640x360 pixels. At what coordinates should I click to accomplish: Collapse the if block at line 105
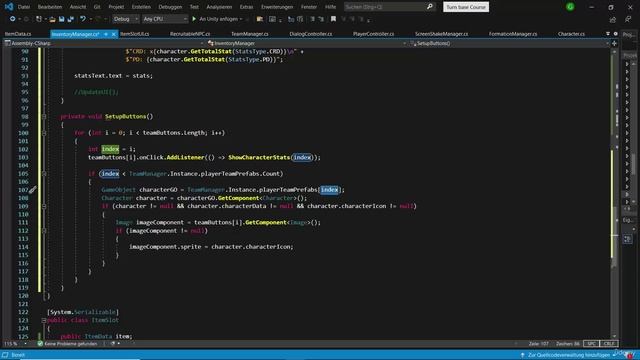[x=44, y=174]
